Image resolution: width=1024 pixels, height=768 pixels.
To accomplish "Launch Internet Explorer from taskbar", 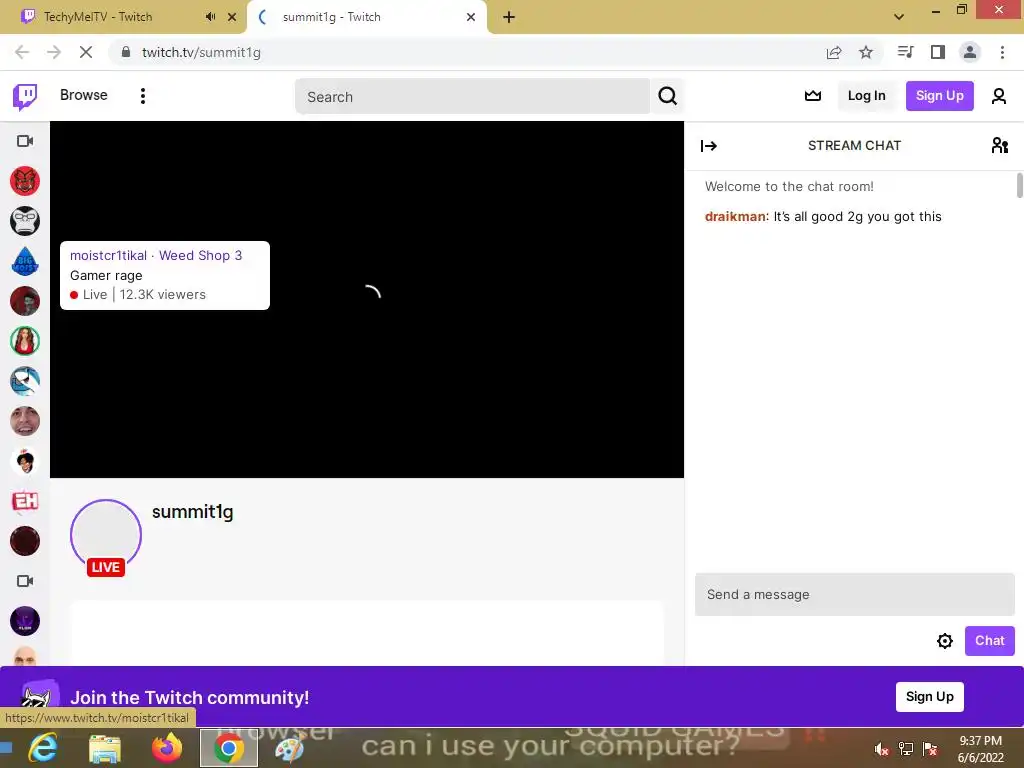I will tap(42, 748).
